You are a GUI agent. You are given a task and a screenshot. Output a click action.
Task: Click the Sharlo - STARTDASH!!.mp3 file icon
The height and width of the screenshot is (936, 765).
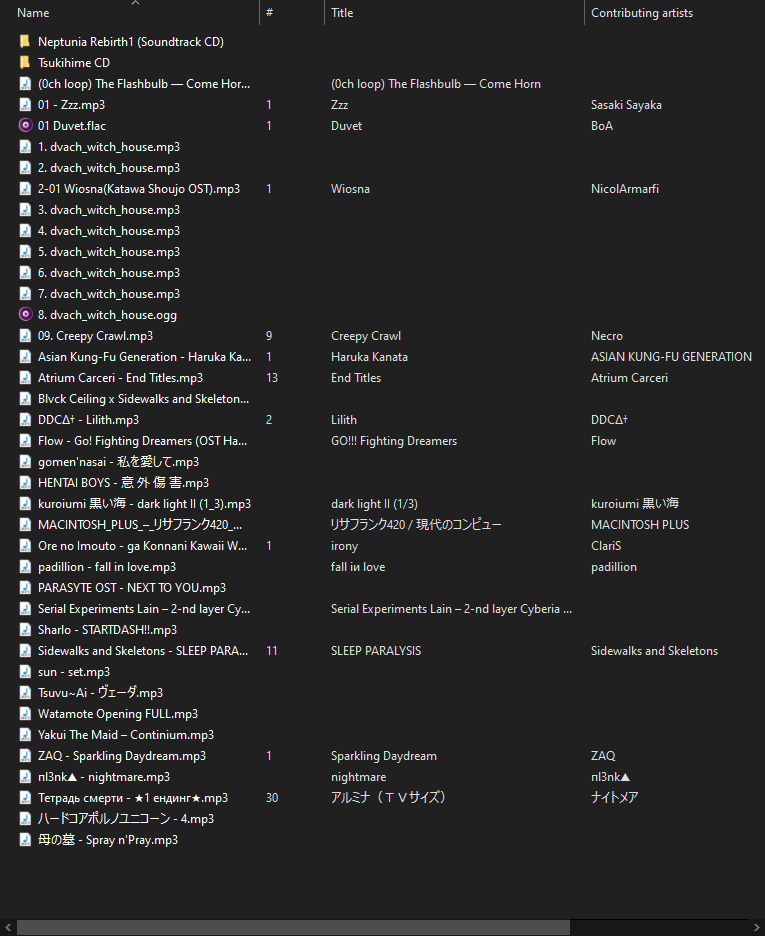pyautogui.click(x=25, y=630)
